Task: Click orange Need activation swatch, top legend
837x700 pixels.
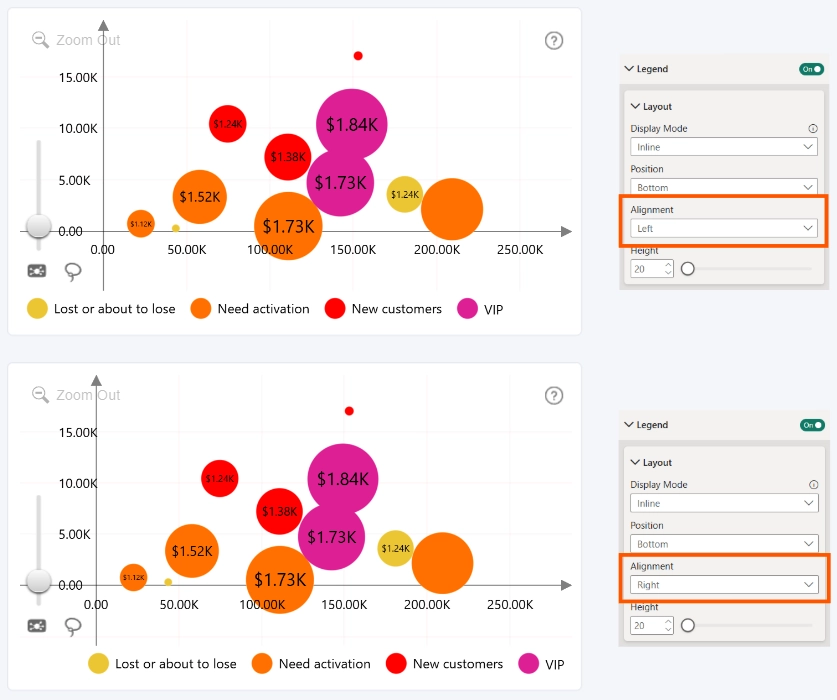Action: [x=201, y=309]
